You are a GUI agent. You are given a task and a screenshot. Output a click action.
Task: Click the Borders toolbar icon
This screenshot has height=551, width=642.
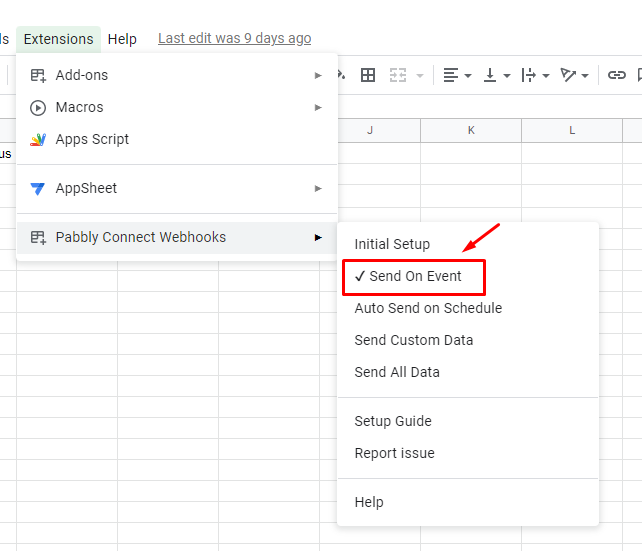click(x=368, y=75)
